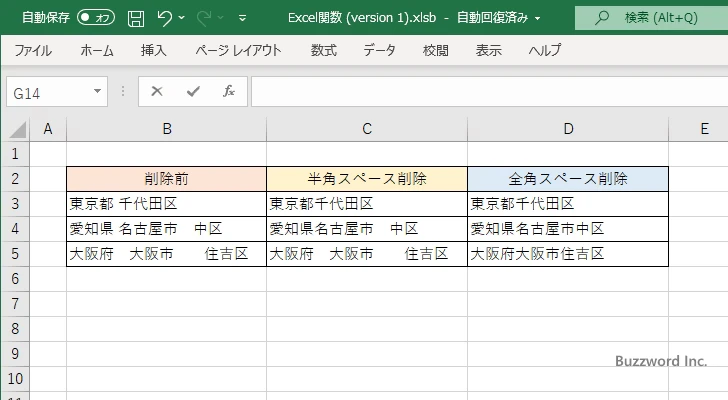Select cell B4 with 愛知県 名古屋市 中区
728x400 pixels.
[167, 229]
